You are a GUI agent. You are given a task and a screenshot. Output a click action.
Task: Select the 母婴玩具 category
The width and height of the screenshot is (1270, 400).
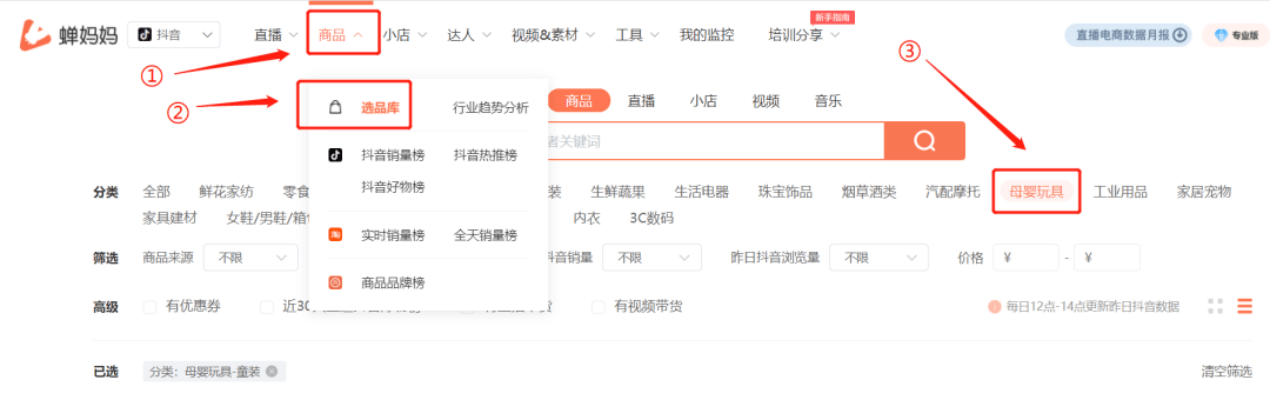[x=1036, y=192]
